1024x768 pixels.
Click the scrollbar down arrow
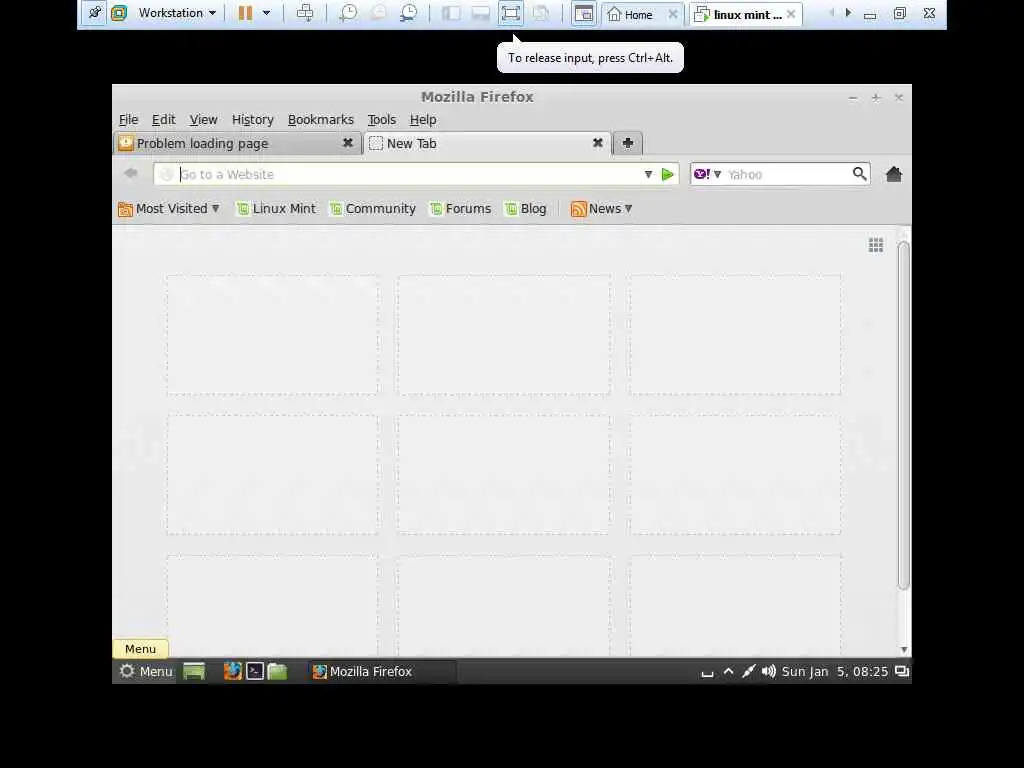904,649
